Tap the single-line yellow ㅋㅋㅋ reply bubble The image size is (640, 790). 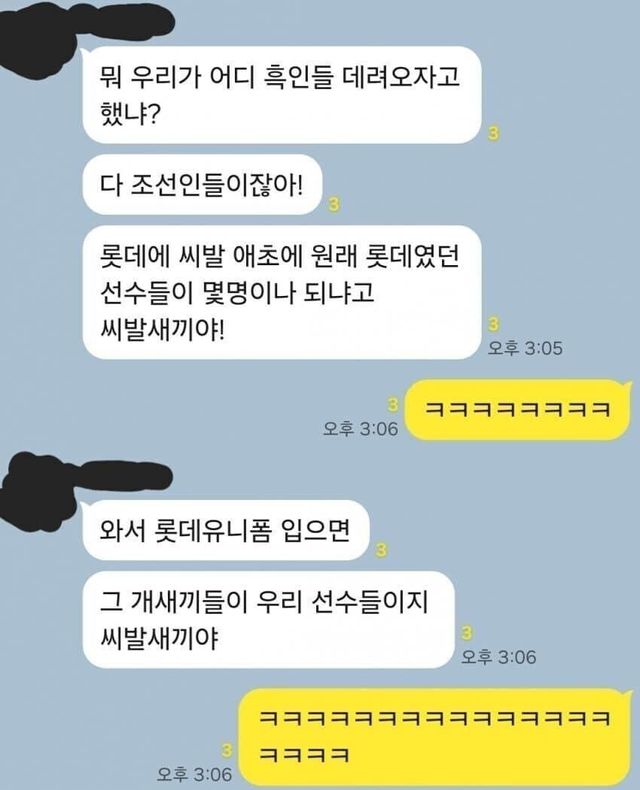519,410
